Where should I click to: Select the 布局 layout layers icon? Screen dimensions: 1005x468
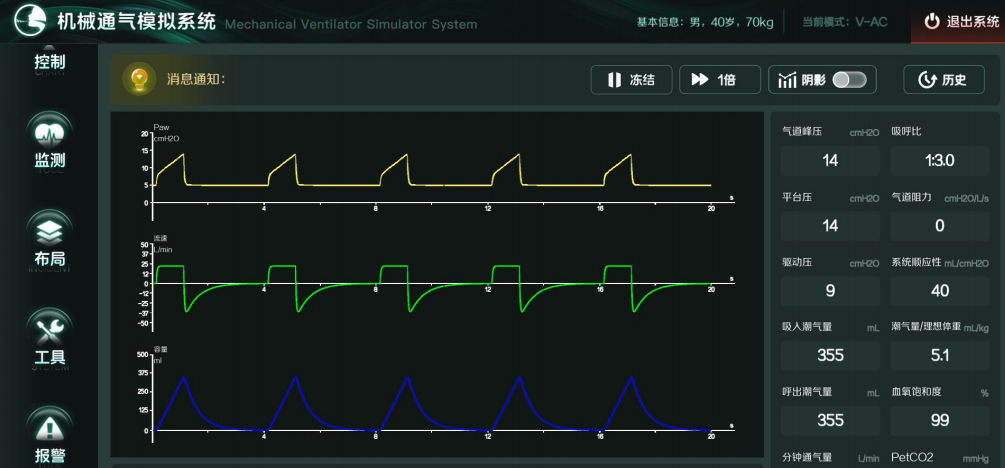click(50, 229)
